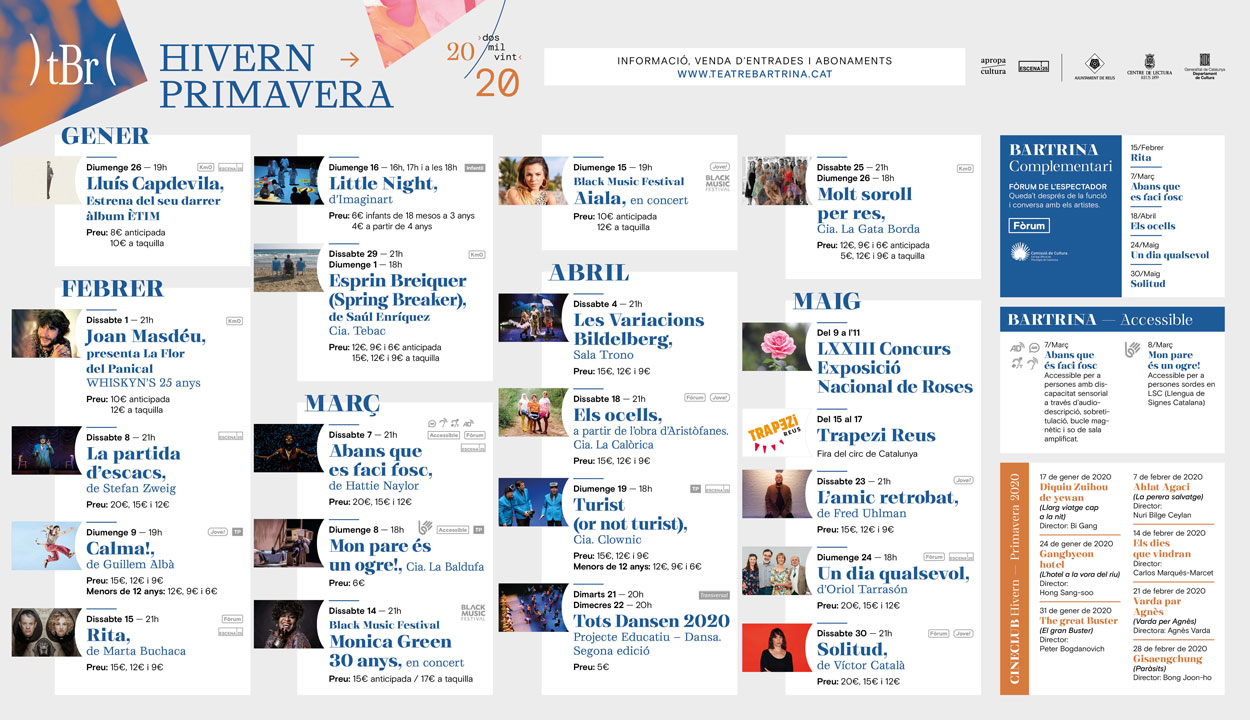
Task: Click the apropa cultura logo
Action: [x=993, y=66]
